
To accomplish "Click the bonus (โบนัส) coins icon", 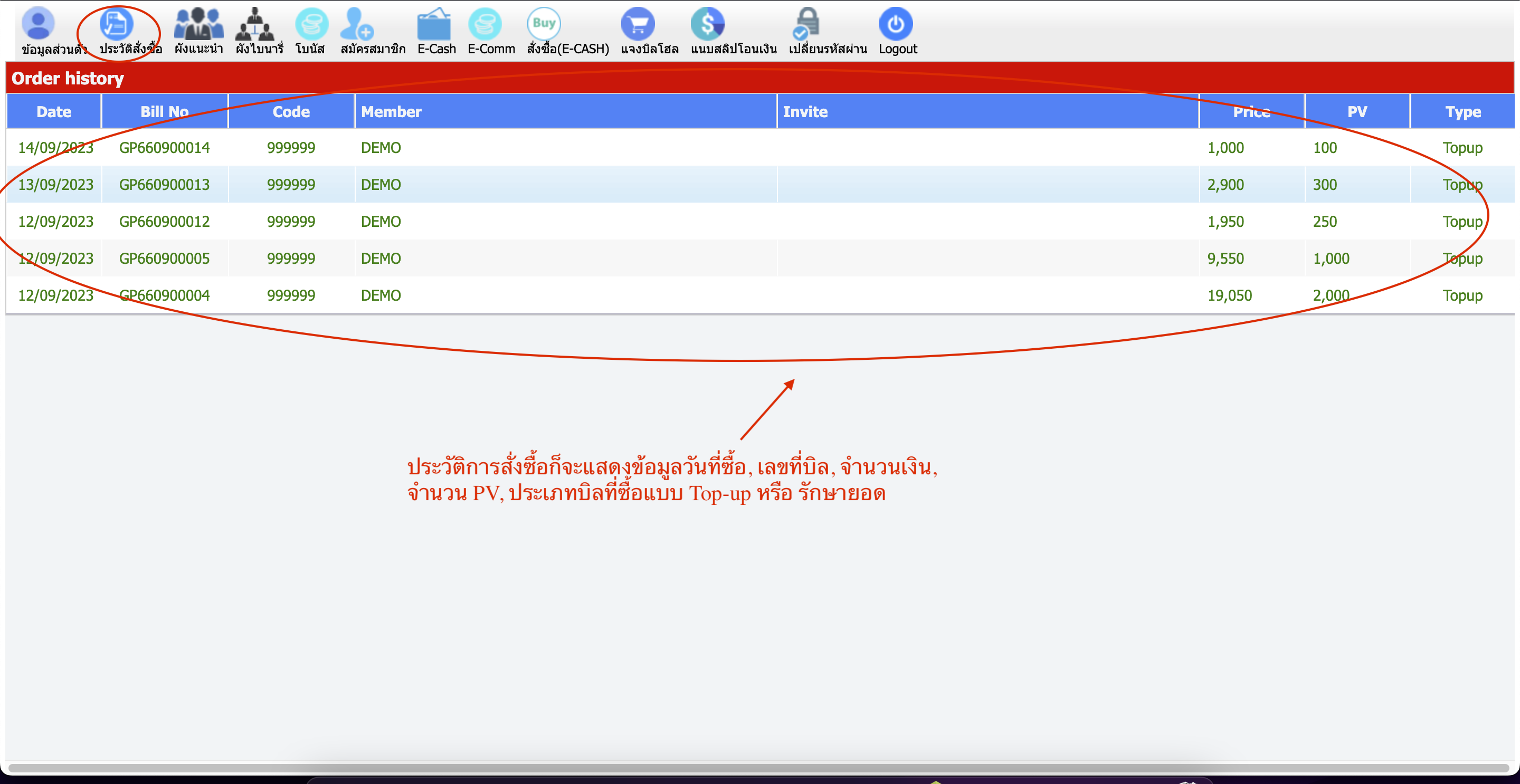I will [x=311, y=24].
